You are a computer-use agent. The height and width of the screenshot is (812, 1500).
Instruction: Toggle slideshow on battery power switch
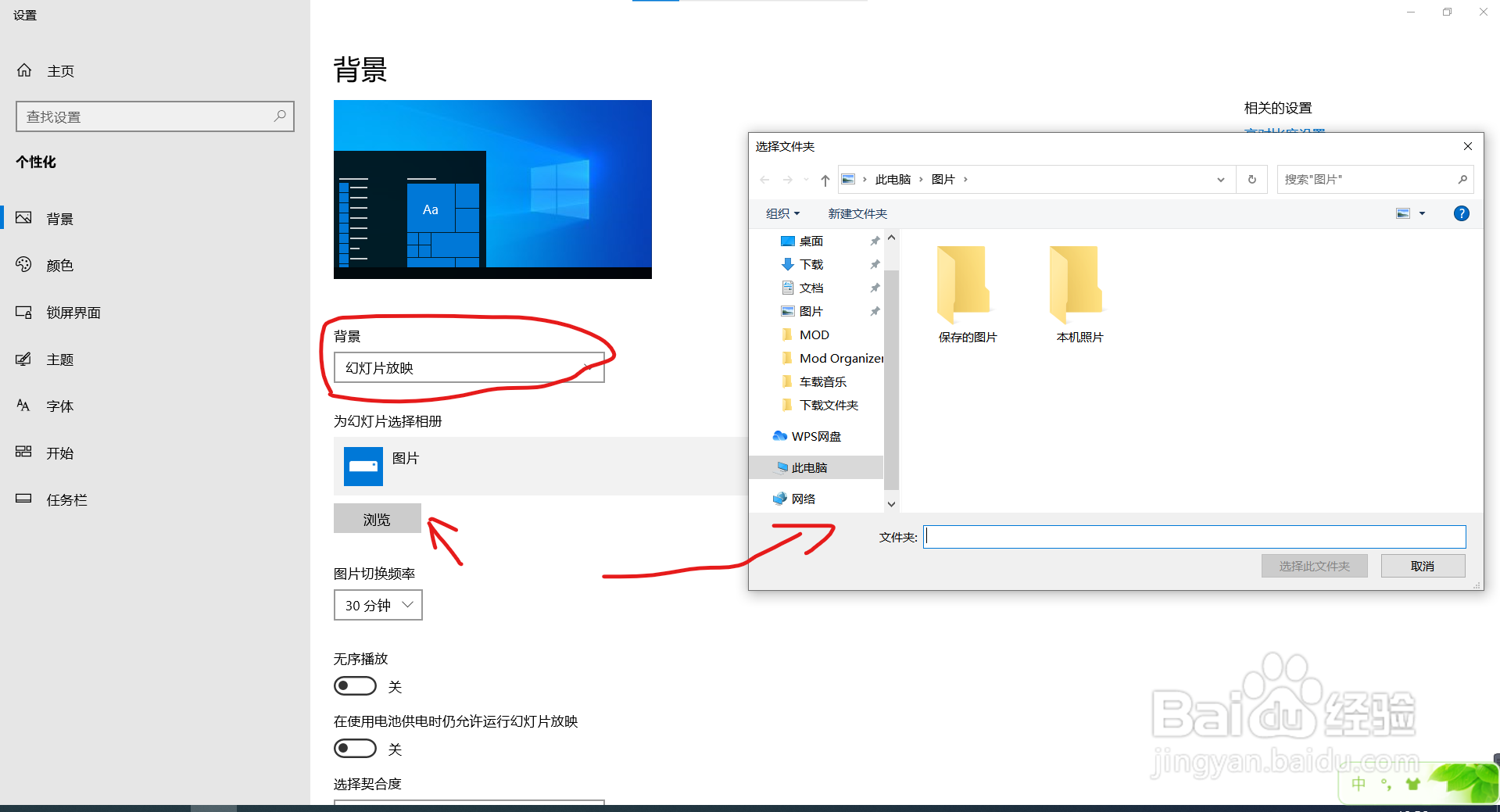(355, 749)
